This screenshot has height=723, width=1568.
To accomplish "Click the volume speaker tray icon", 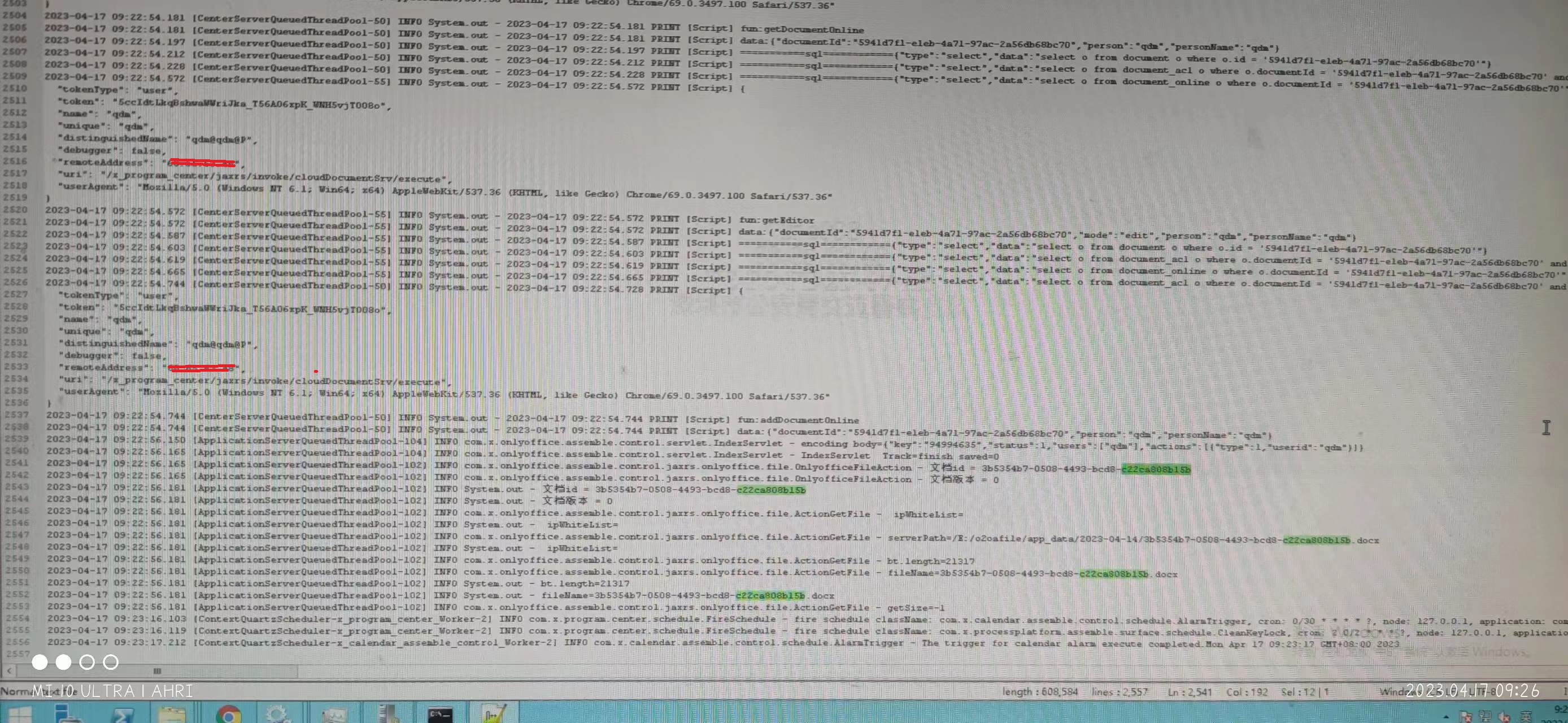I will [x=1505, y=717].
